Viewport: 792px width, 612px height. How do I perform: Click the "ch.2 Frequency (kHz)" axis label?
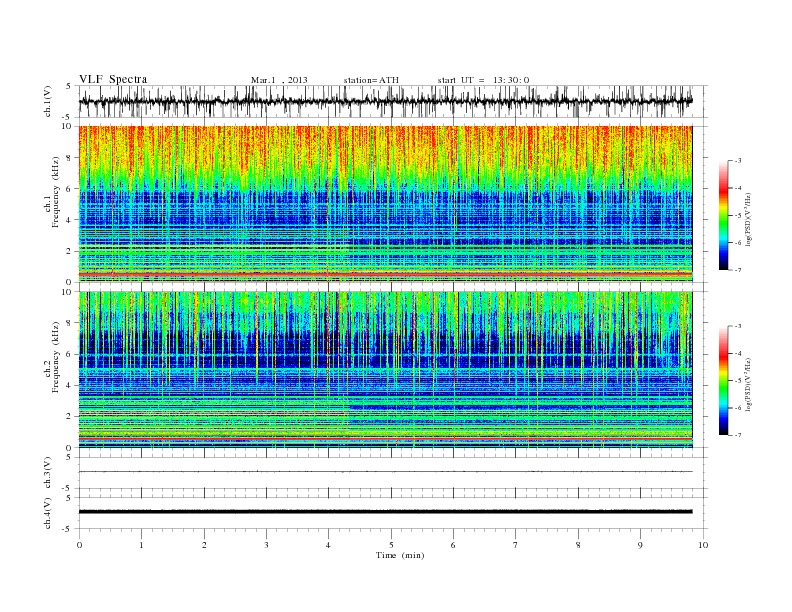pos(52,357)
